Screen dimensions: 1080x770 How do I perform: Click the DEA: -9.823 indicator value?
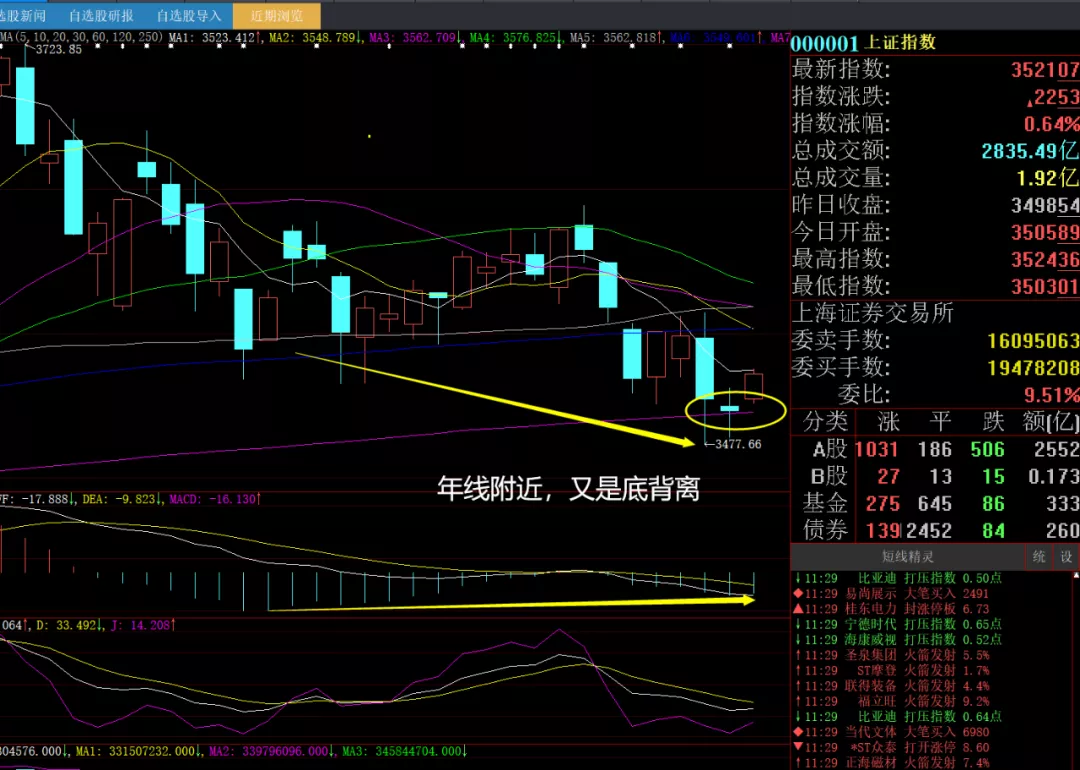click(x=122, y=499)
